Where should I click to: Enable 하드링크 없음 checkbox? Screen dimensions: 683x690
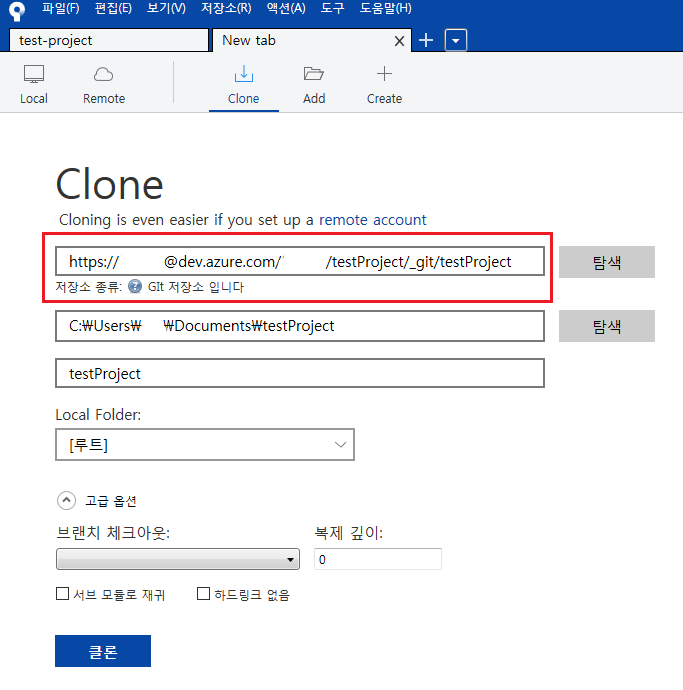pyautogui.click(x=203, y=594)
